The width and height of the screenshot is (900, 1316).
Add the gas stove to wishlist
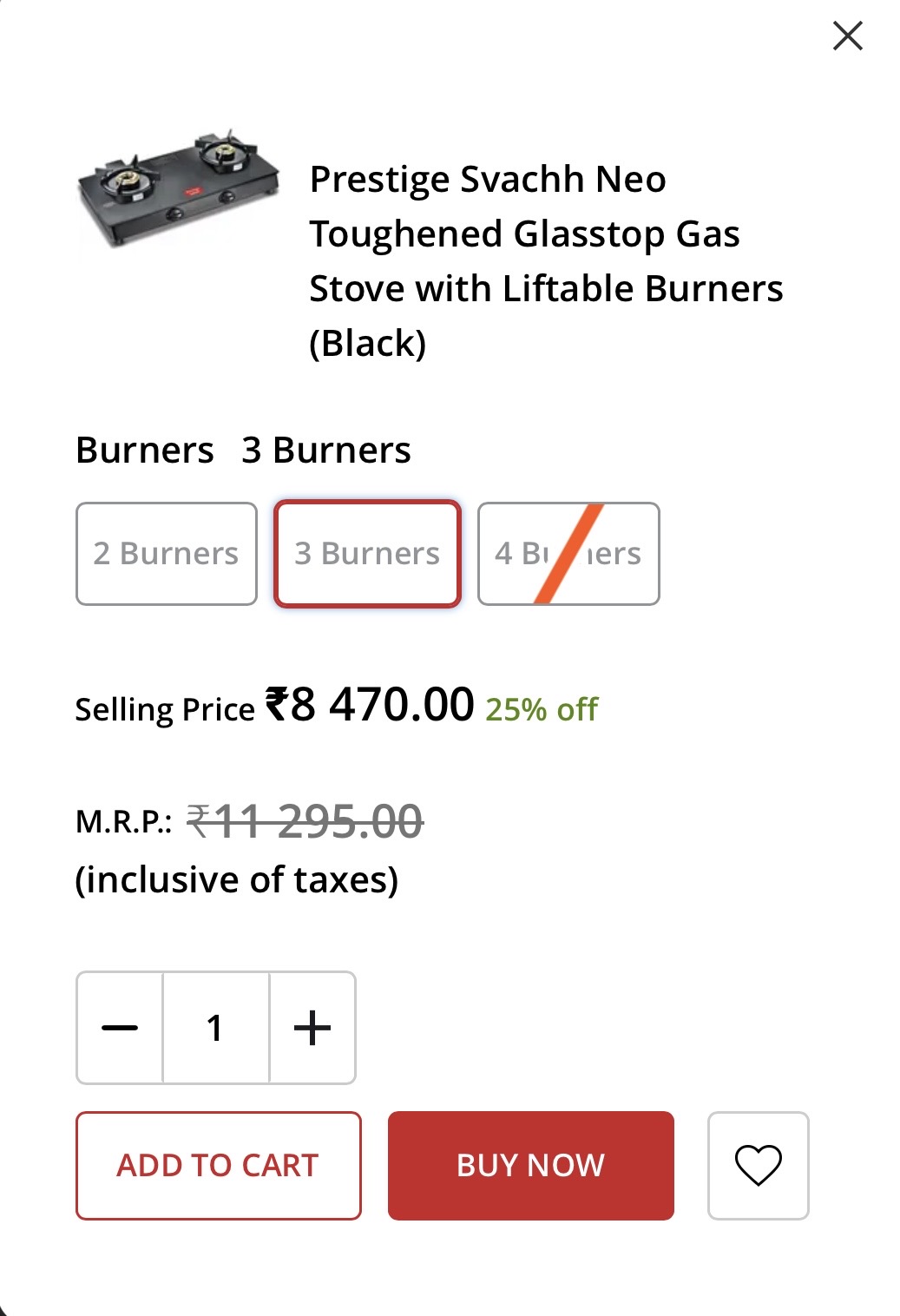(x=758, y=1165)
